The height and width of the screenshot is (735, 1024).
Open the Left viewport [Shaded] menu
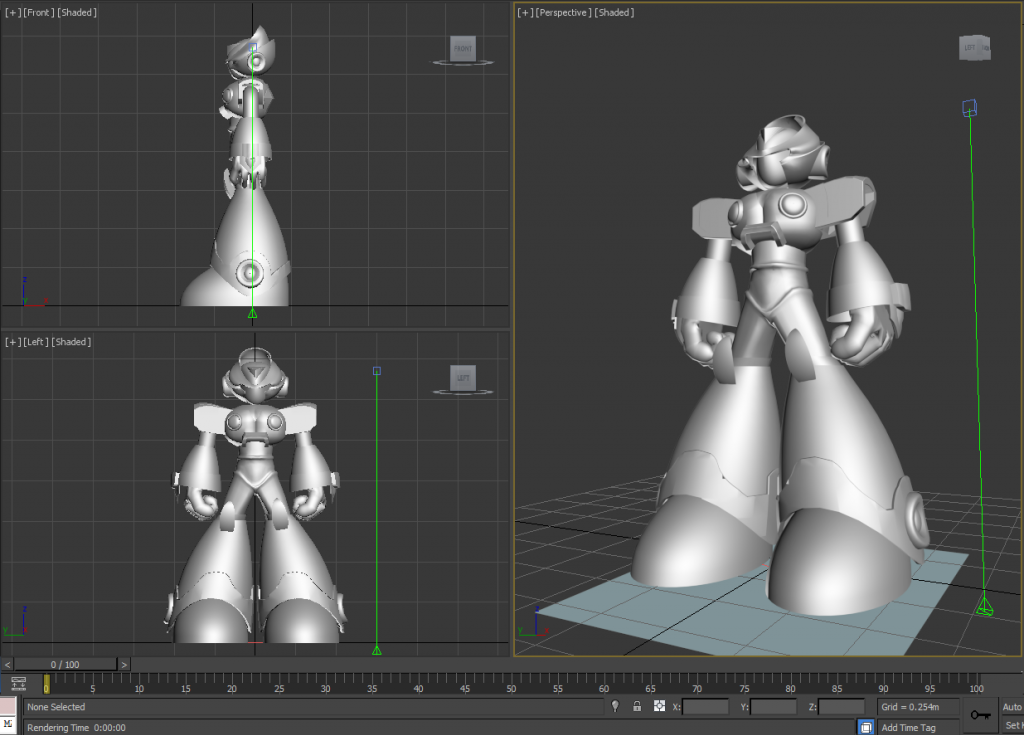pos(71,342)
